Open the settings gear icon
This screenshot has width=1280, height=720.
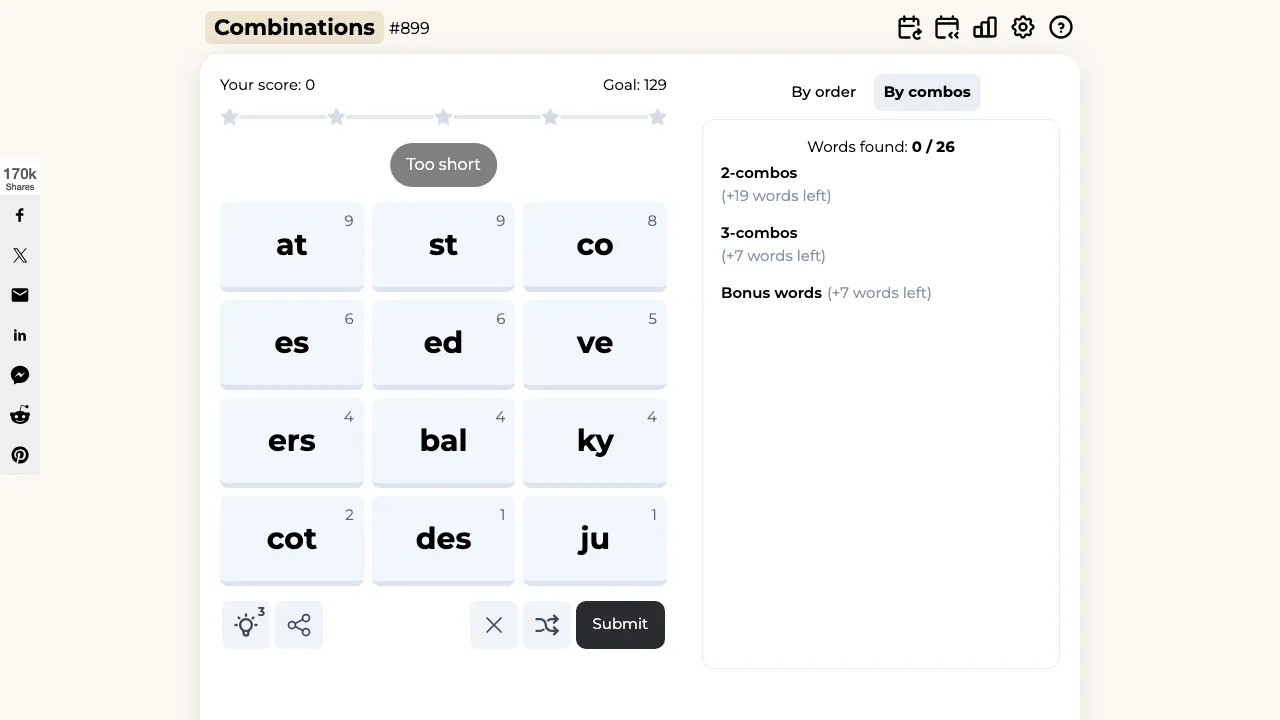1023,28
